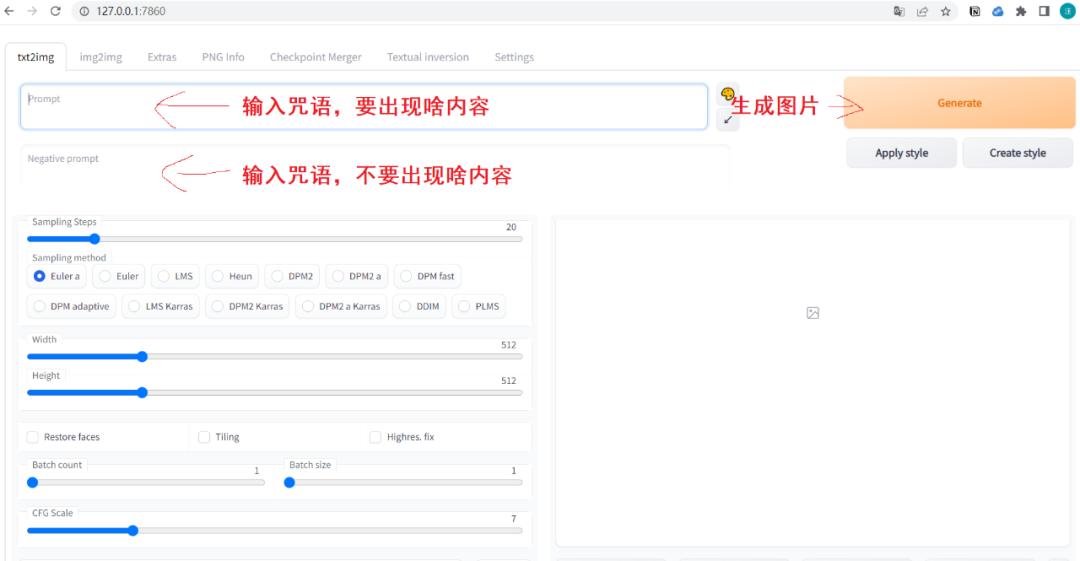
Task: Click the Create style button
Action: tap(1017, 153)
